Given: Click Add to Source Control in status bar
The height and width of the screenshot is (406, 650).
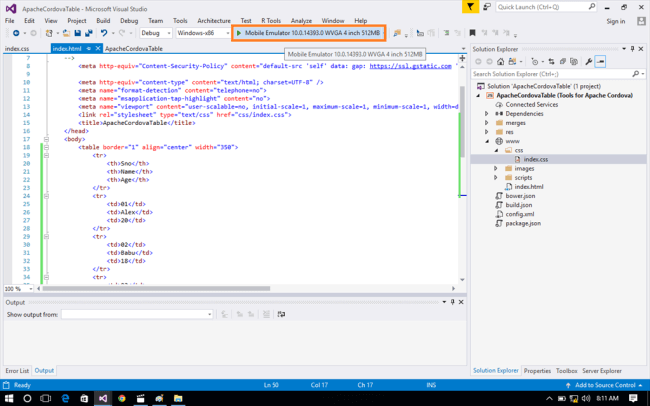Looking at the screenshot, I should tap(604, 385).
